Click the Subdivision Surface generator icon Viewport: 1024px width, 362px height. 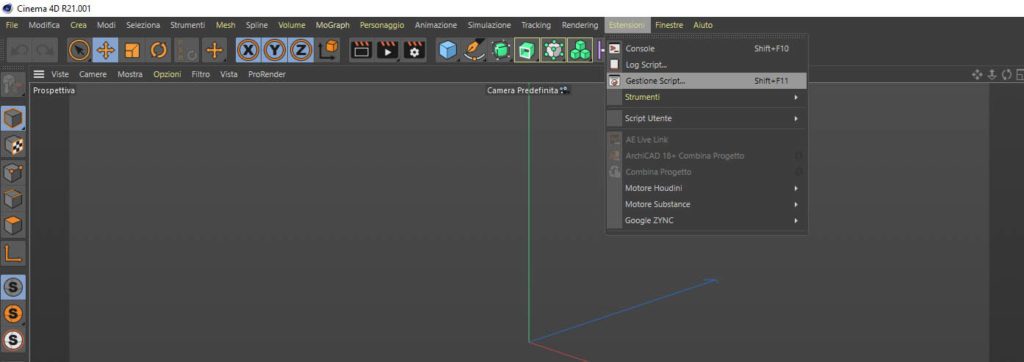pos(501,50)
